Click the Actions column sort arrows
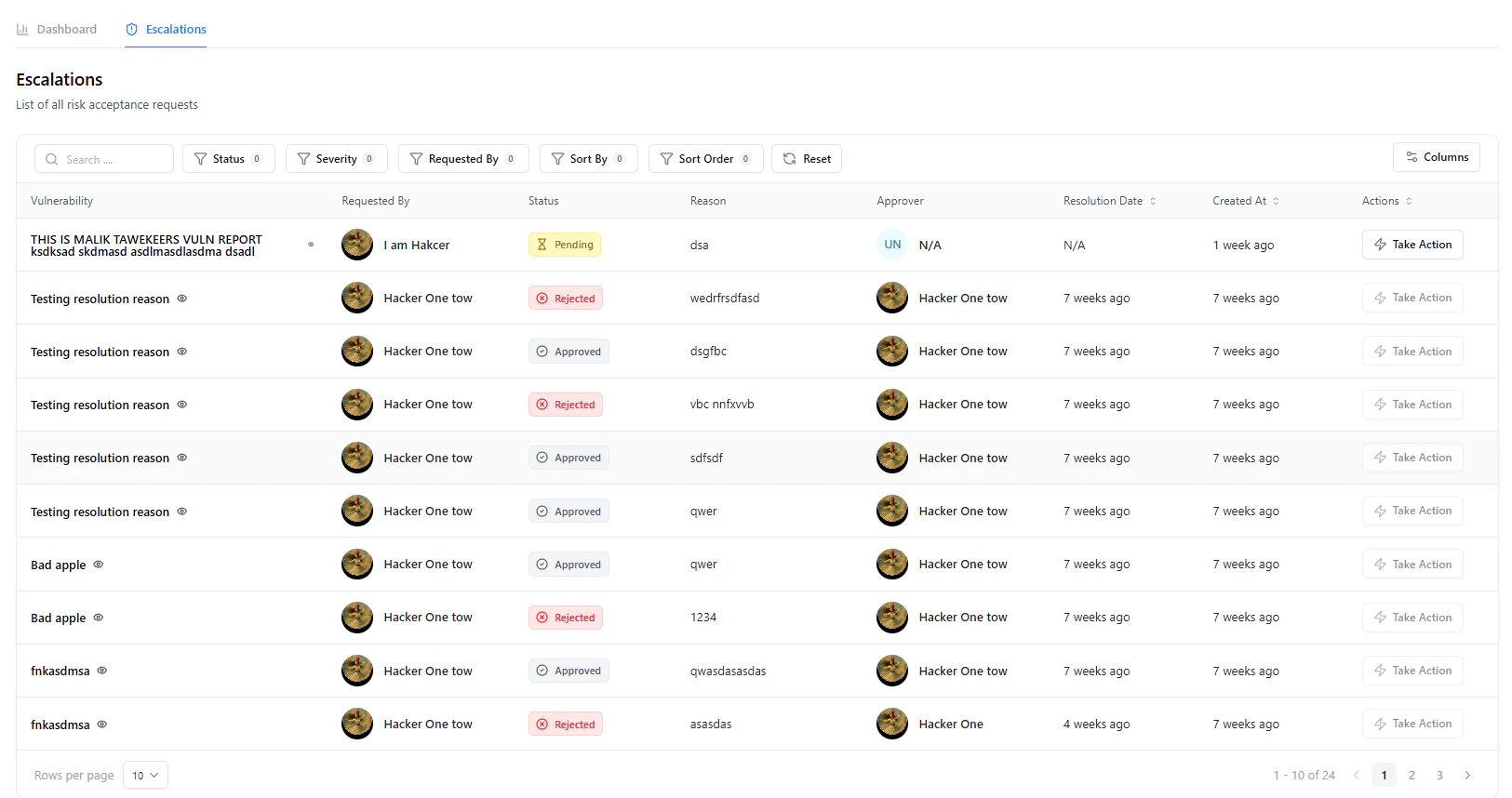 tap(1409, 201)
